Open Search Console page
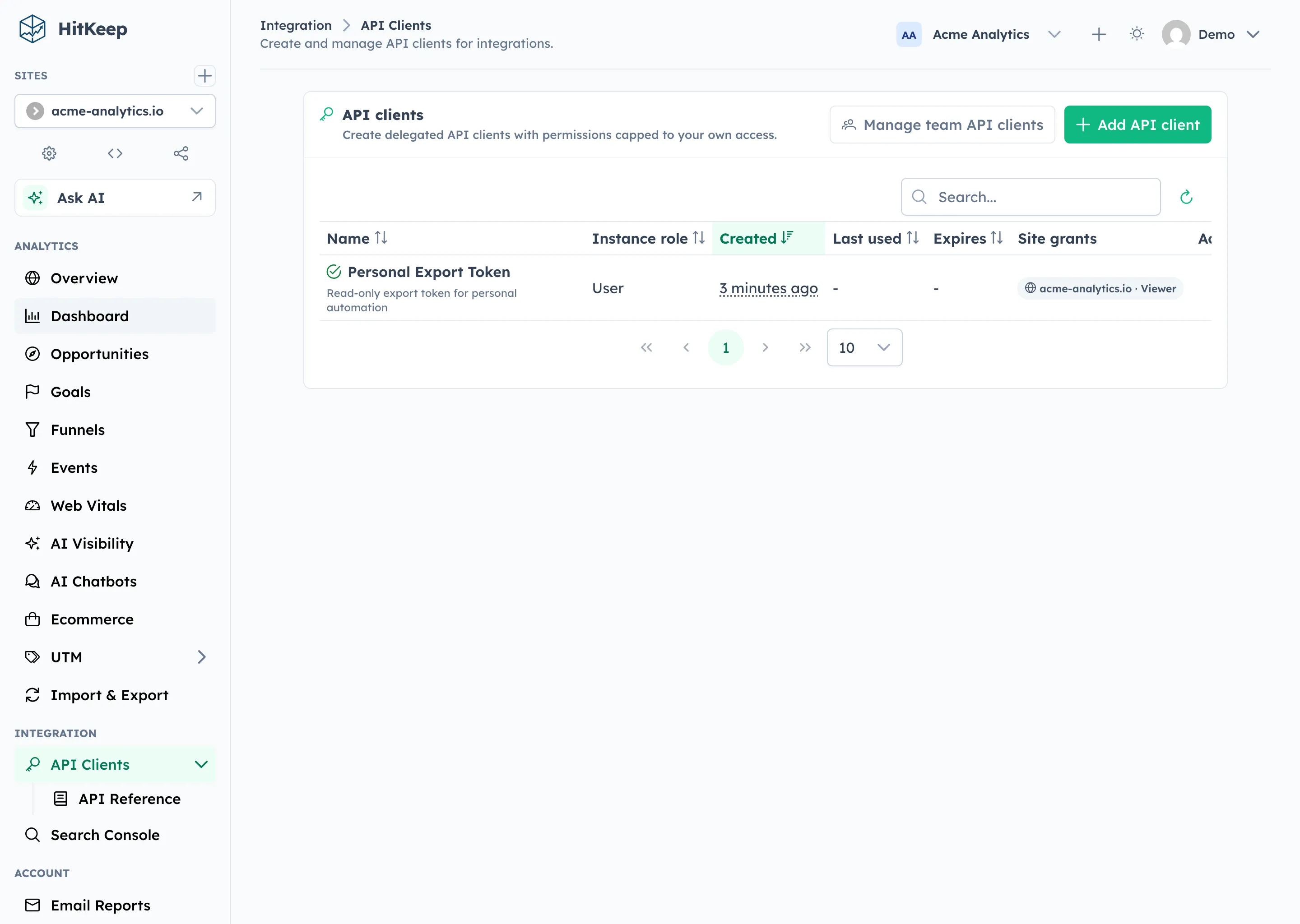The height and width of the screenshot is (924, 1300). pos(115,835)
